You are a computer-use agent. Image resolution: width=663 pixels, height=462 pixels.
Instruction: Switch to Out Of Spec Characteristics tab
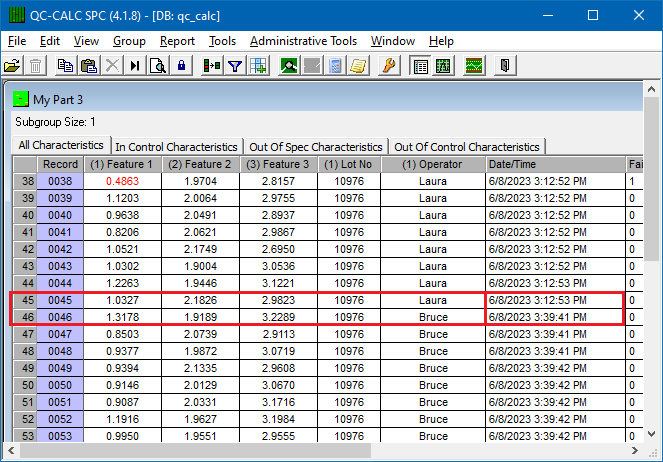tap(316, 147)
